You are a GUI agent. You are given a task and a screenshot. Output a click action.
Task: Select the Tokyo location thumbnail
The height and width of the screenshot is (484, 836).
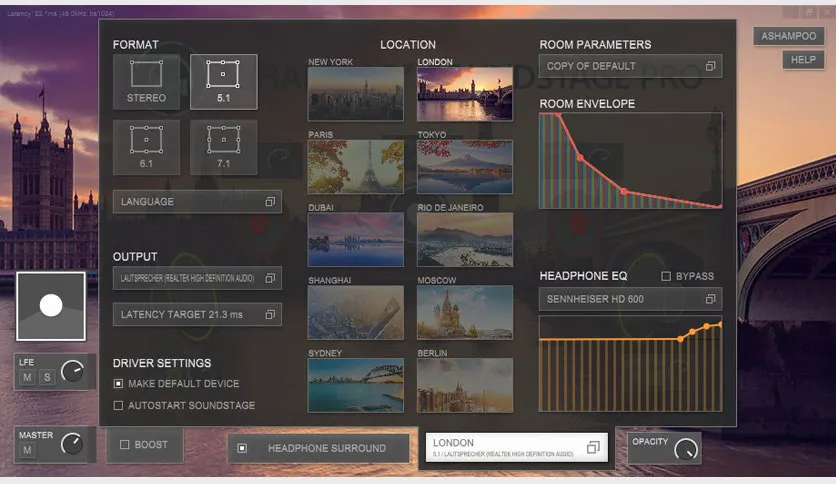[464, 166]
